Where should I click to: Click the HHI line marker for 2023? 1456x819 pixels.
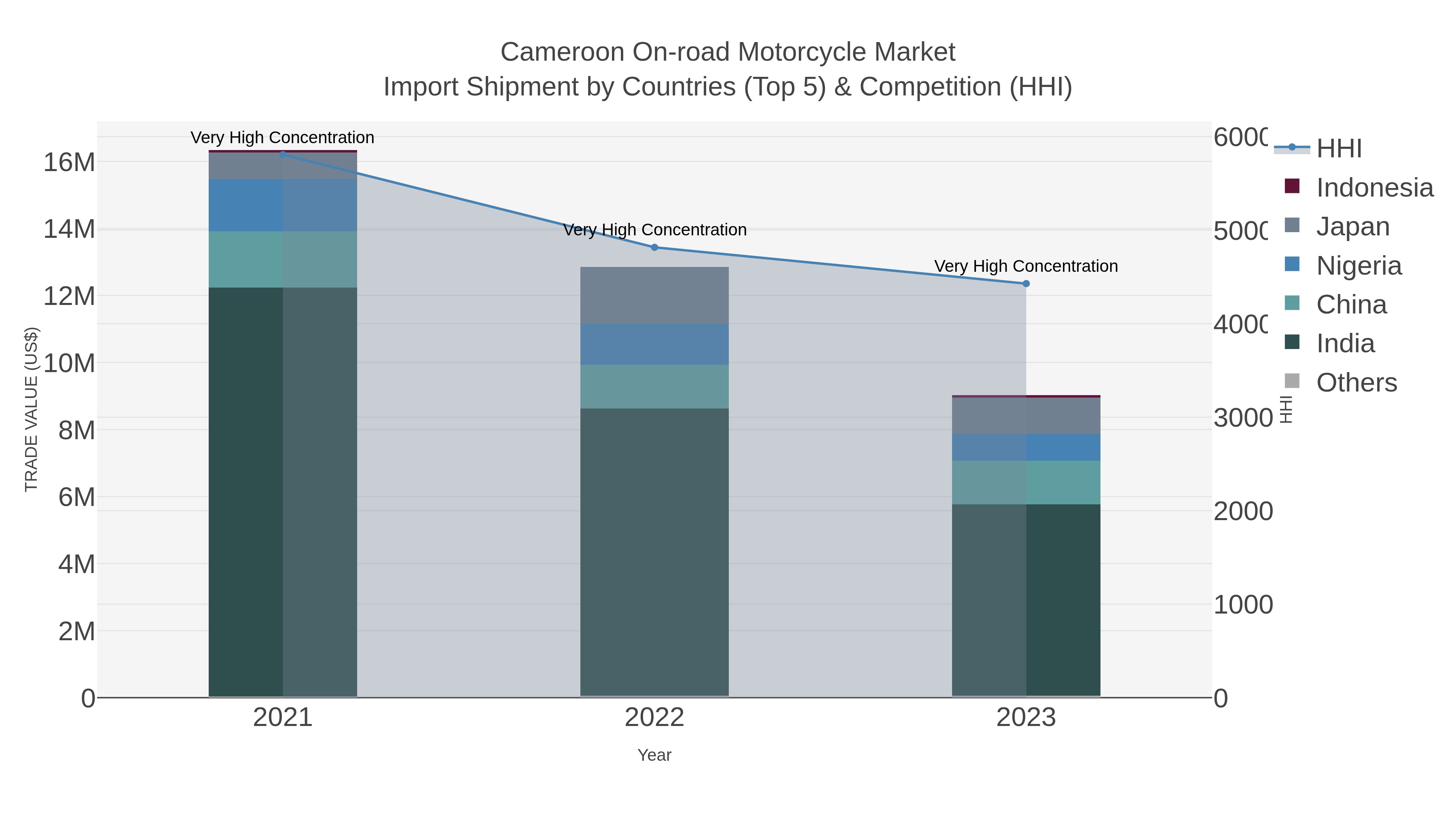pyautogui.click(x=1026, y=284)
